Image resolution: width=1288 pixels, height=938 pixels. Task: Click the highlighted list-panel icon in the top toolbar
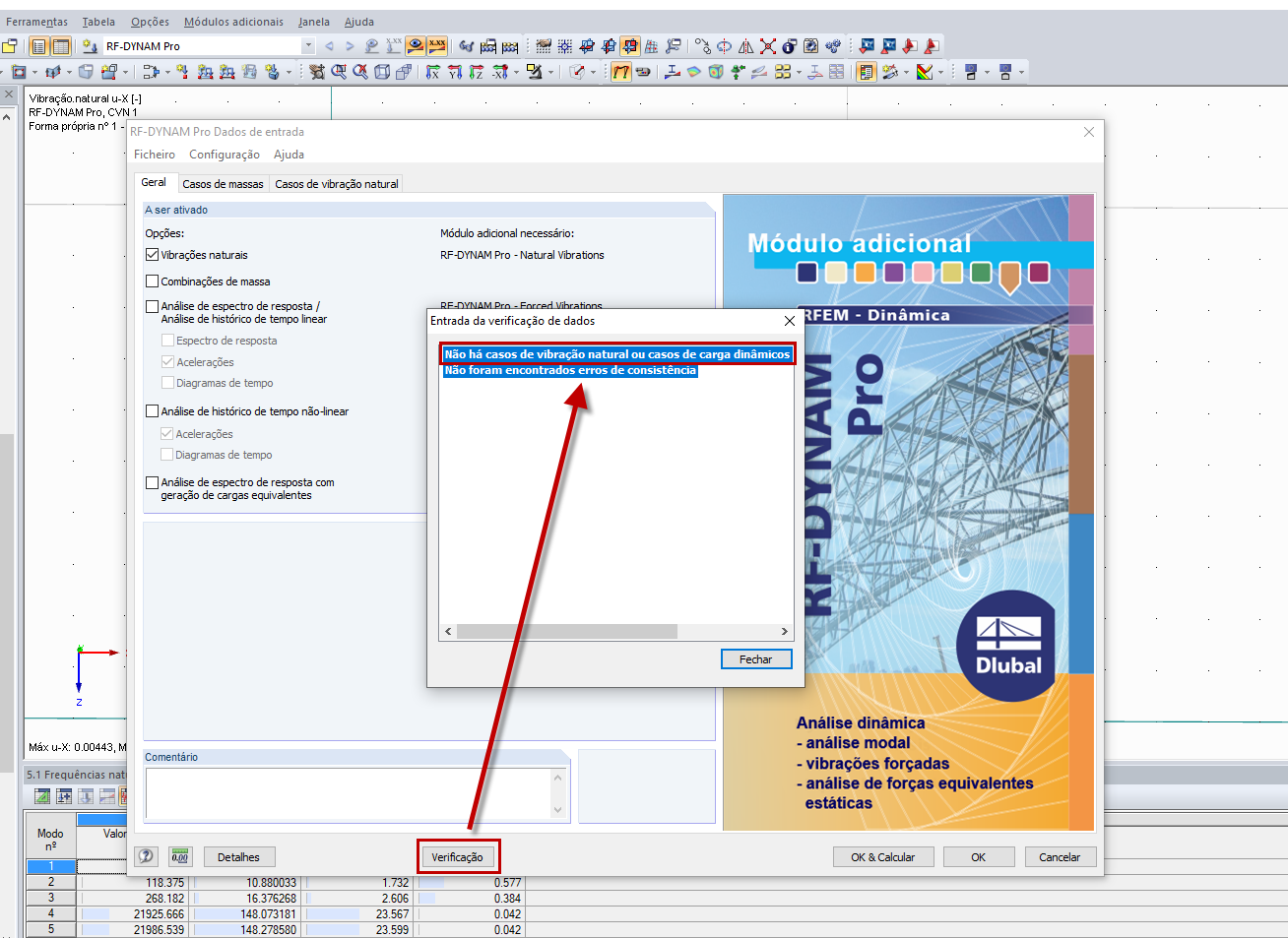[x=38, y=46]
